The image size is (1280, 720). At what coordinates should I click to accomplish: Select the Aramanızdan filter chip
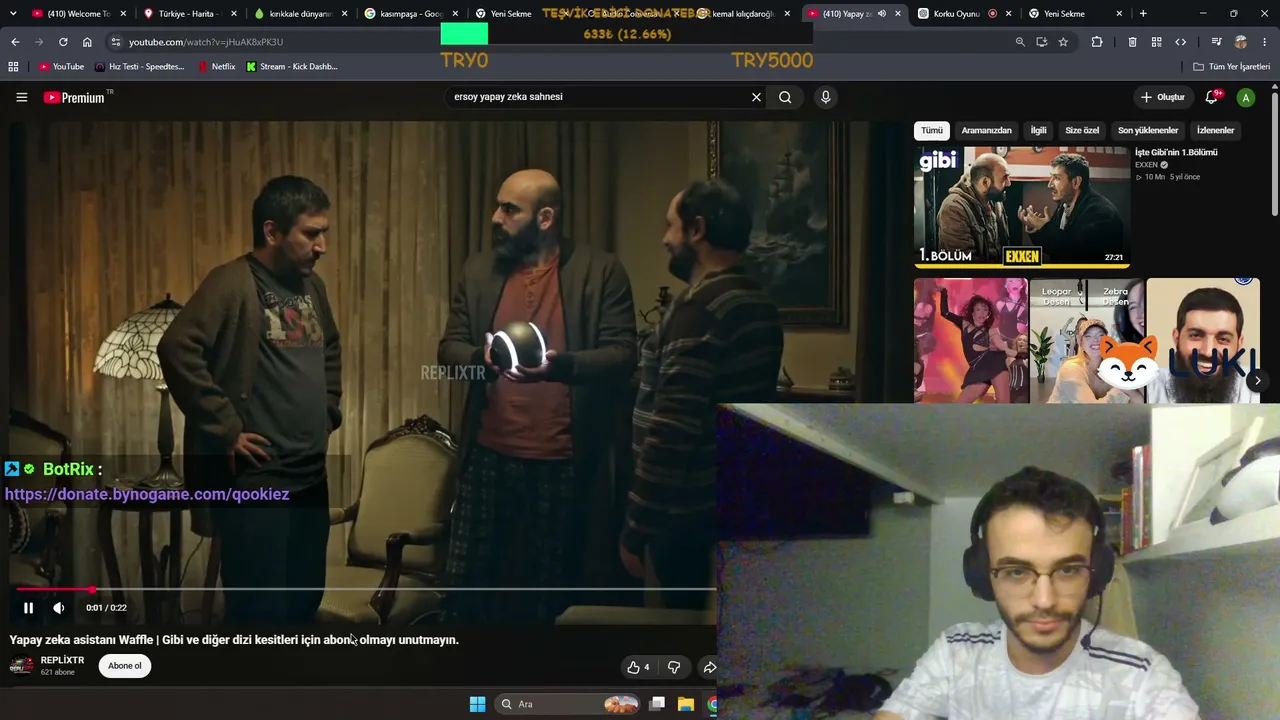[x=986, y=130]
